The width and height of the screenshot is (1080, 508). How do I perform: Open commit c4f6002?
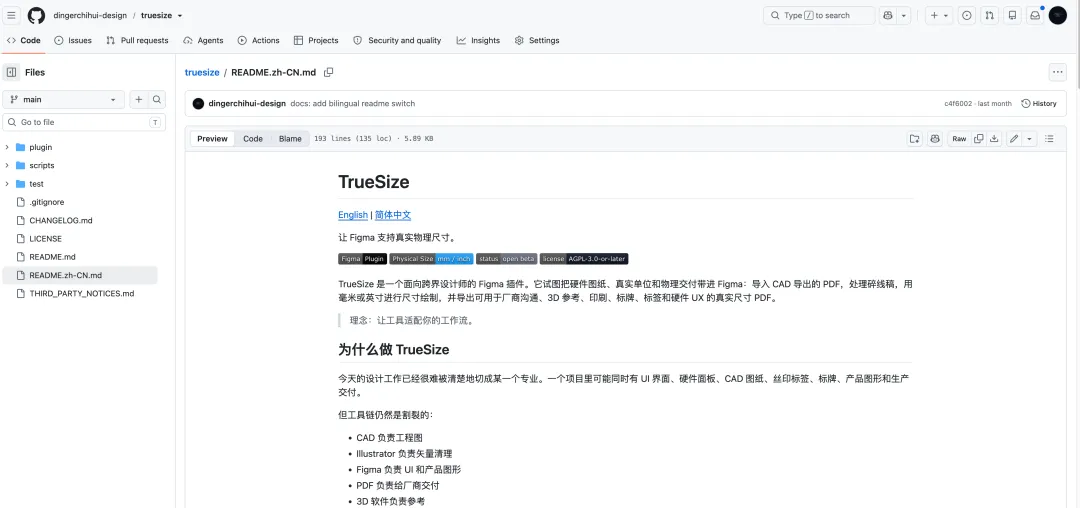[x=958, y=103]
